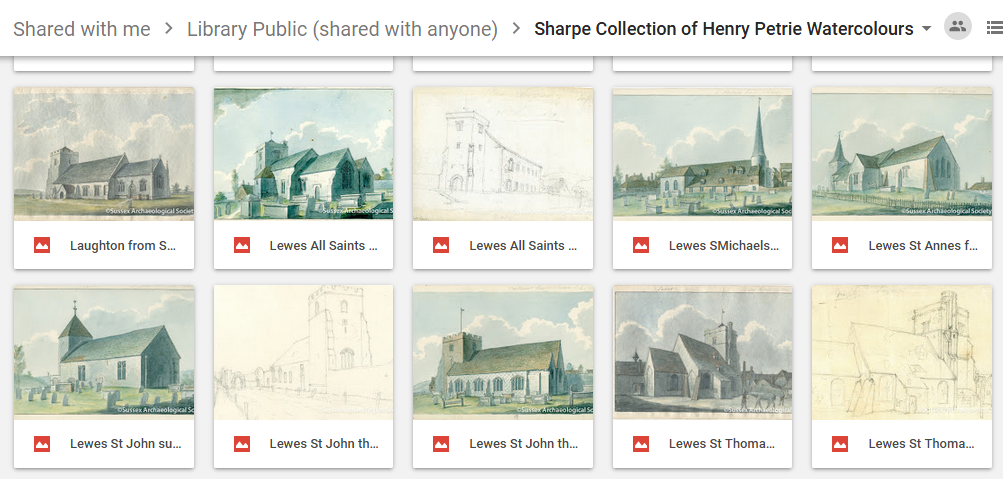Select coloured Lewes St Thomas thumbnail with horse
The height and width of the screenshot is (479, 1003).
coord(702,352)
